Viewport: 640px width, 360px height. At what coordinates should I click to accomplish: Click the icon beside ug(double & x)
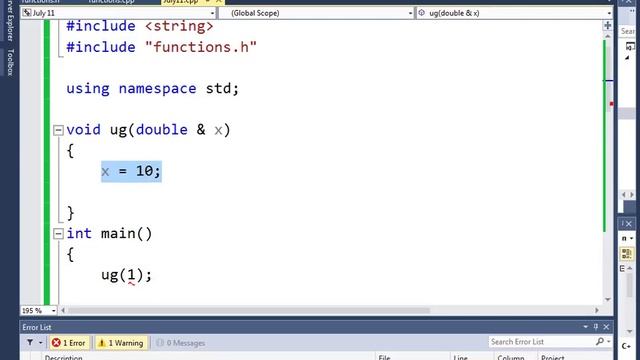422,13
